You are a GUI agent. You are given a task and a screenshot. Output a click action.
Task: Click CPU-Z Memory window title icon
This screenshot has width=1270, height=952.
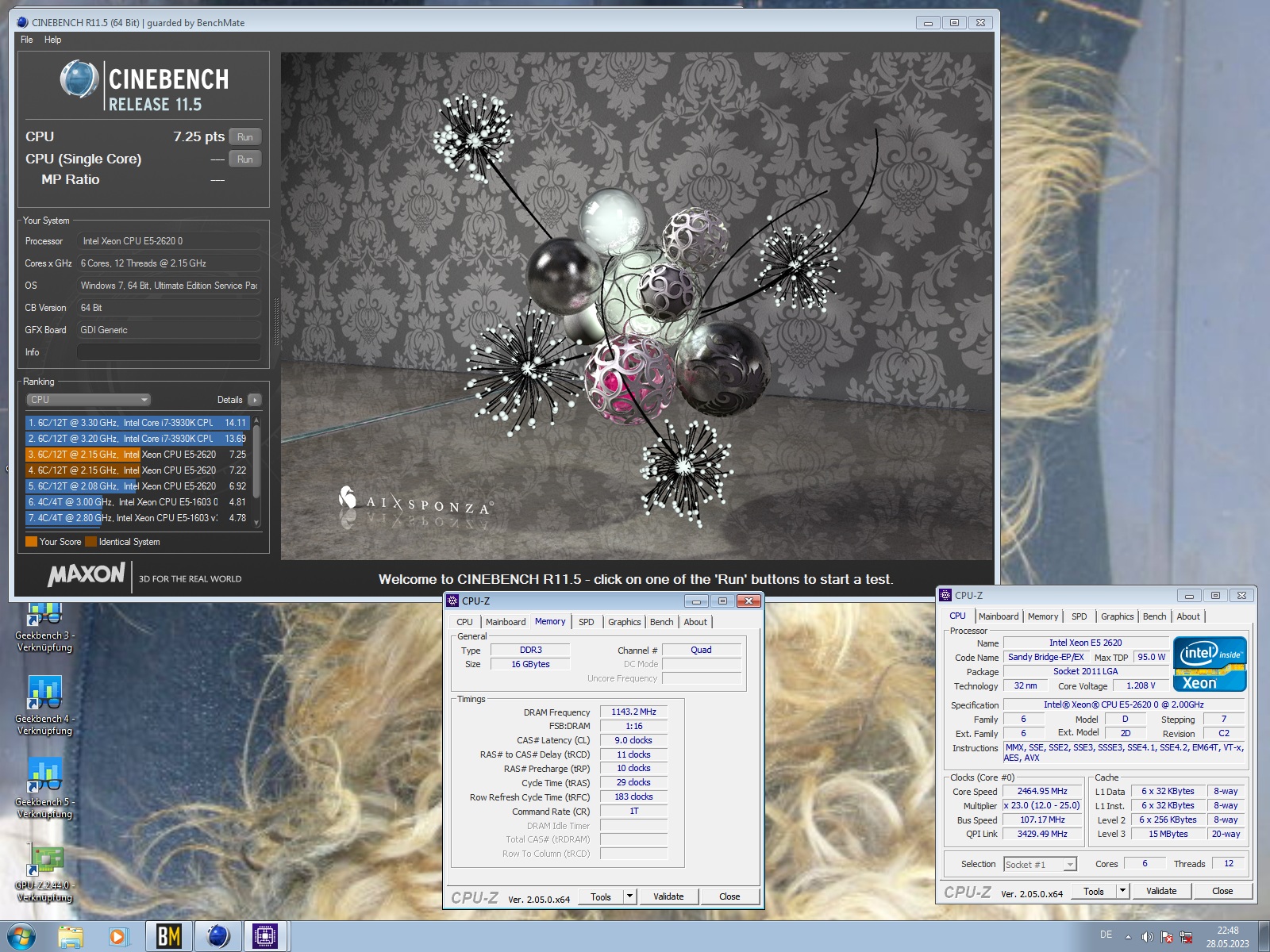click(x=452, y=601)
